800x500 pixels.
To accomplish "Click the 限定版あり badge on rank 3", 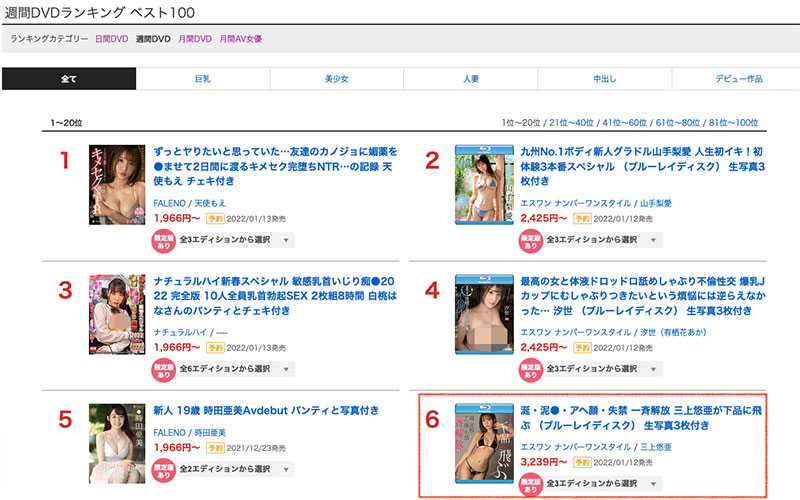I will [x=163, y=371].
